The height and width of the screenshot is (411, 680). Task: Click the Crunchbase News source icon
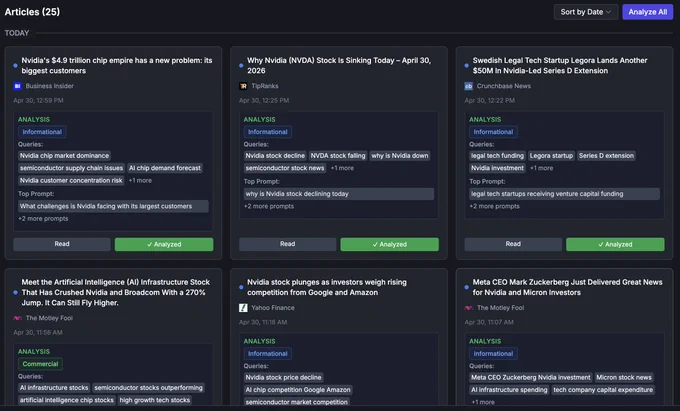coord(468,86)
